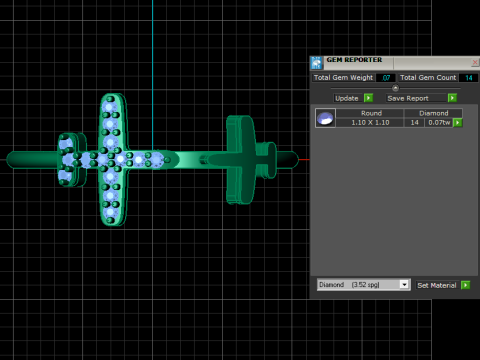Viewport: 480px width, 360px height.
Task: Click the 0.07tw weight cell
Action: point(439,122)
